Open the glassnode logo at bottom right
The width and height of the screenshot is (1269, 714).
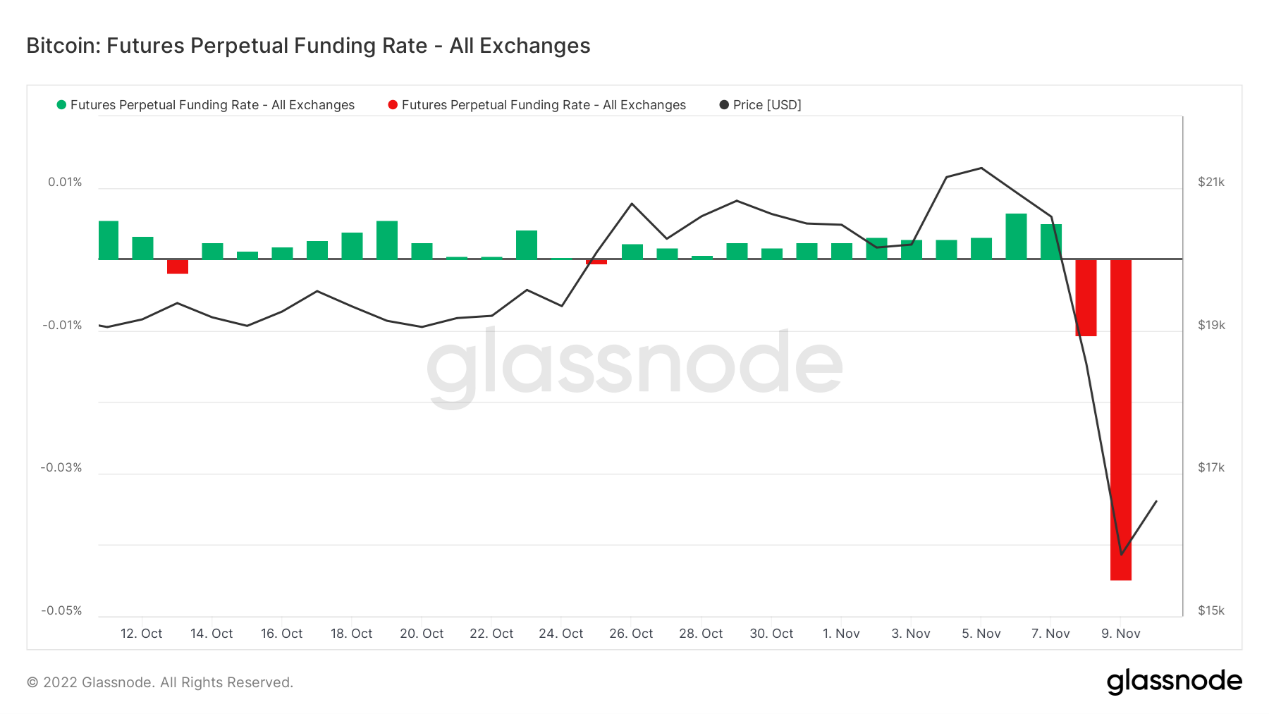[x=1174, y=682]
